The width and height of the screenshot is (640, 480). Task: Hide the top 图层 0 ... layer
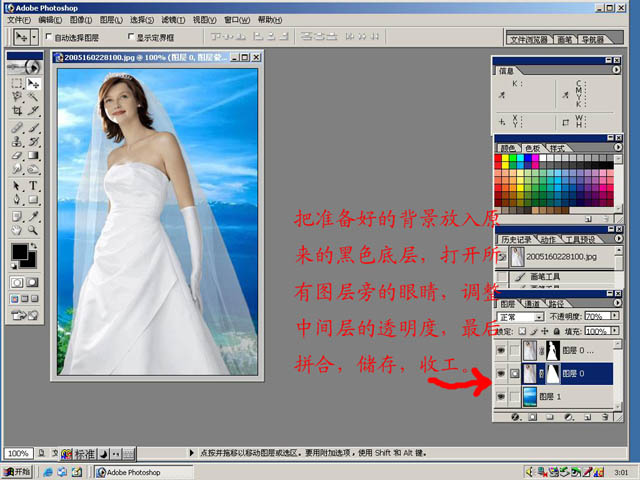click(501, 350)
